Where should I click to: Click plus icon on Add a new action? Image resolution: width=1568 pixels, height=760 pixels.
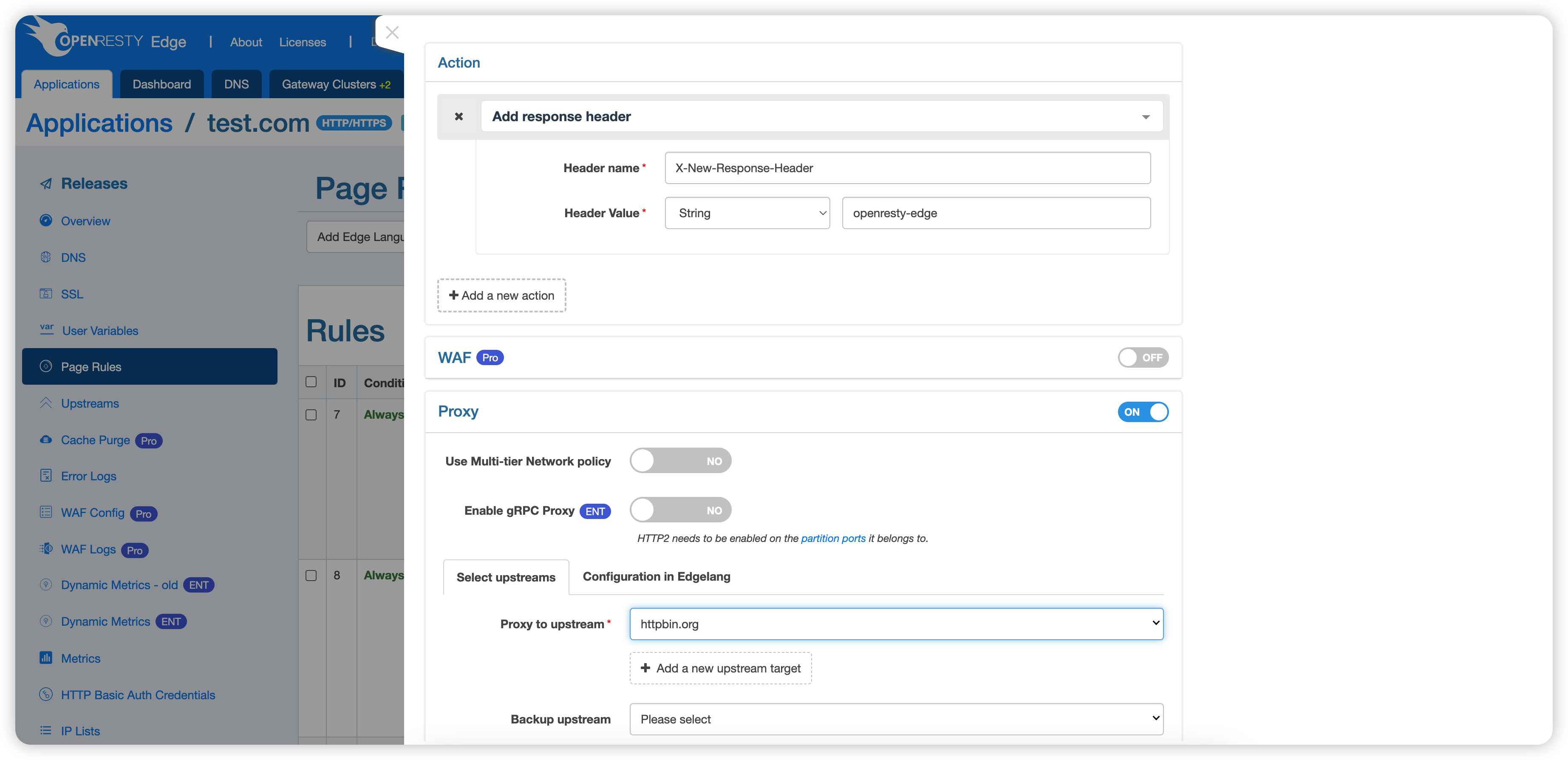(x=453, y=295)
